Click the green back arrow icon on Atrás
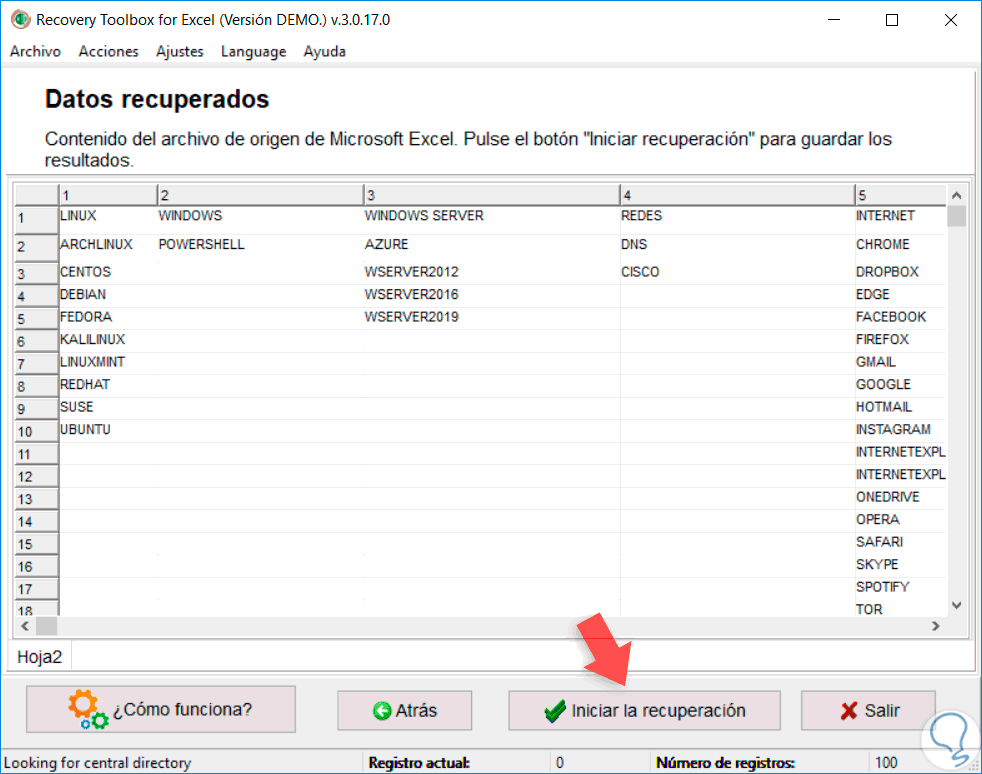 [382, 711]
